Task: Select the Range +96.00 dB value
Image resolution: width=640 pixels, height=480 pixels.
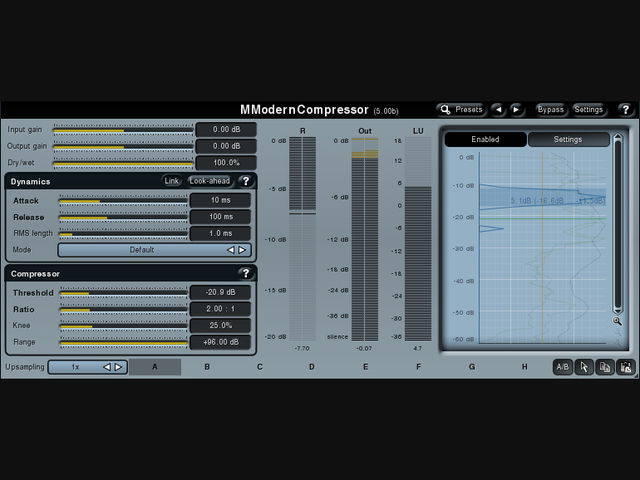Action: tap(220, 342)
